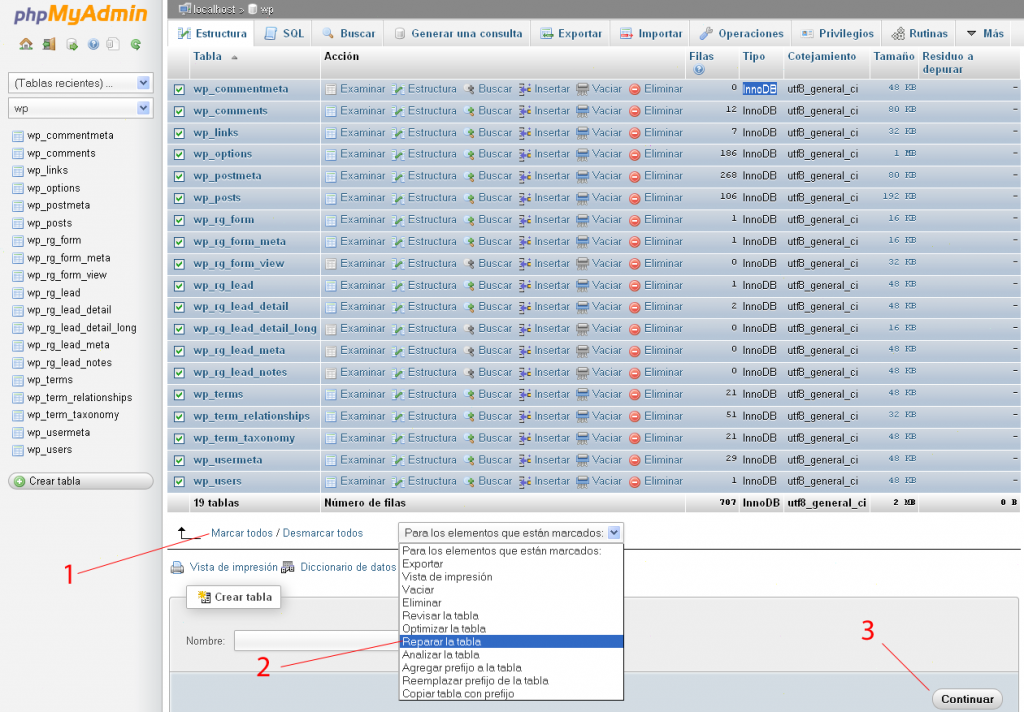Image resolution: width=1024 pixels, height=712 pixels.
Task: Open the Privilegios tab
Action: click(837, 33)
